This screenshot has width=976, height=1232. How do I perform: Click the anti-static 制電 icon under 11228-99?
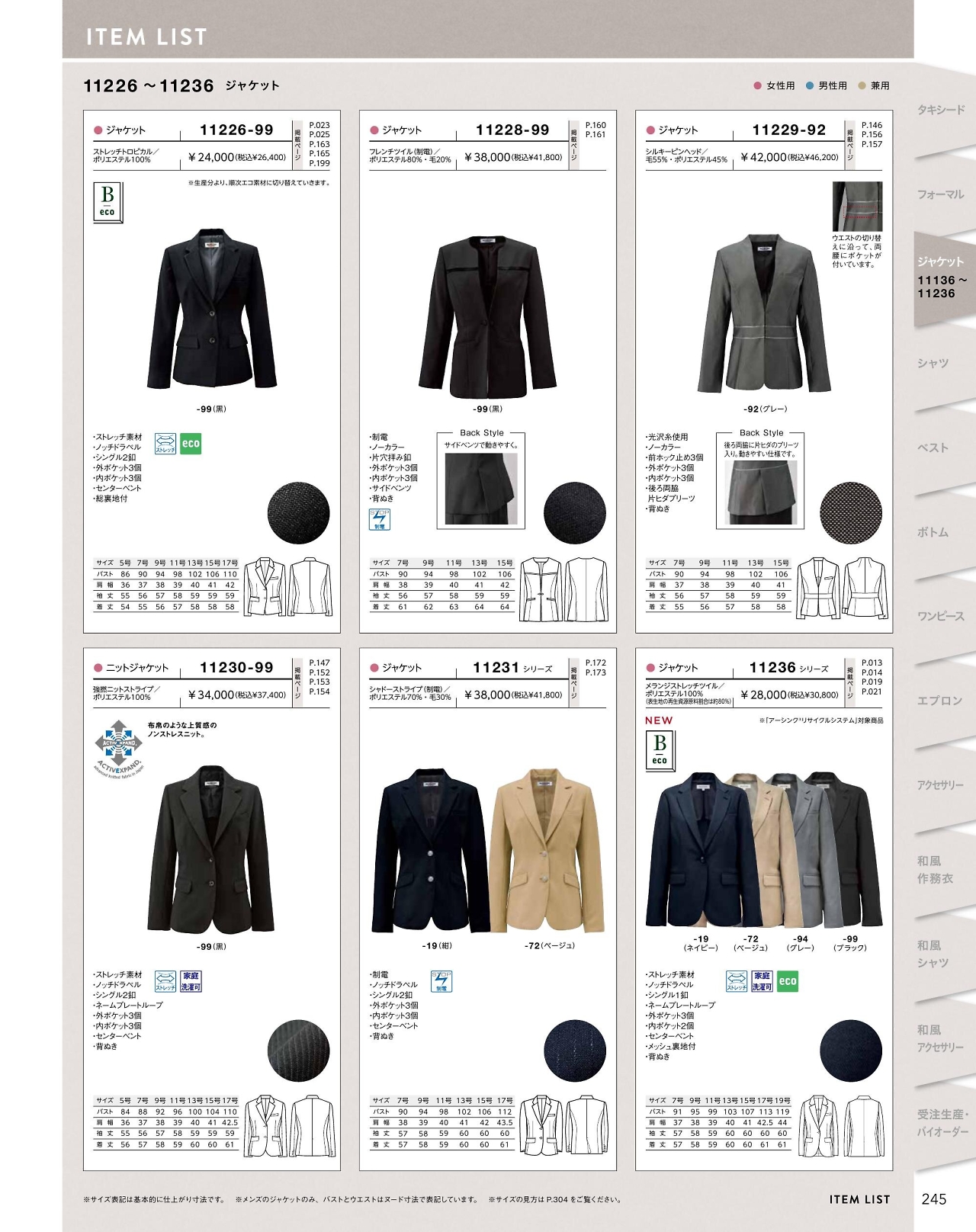click(379, 519)
